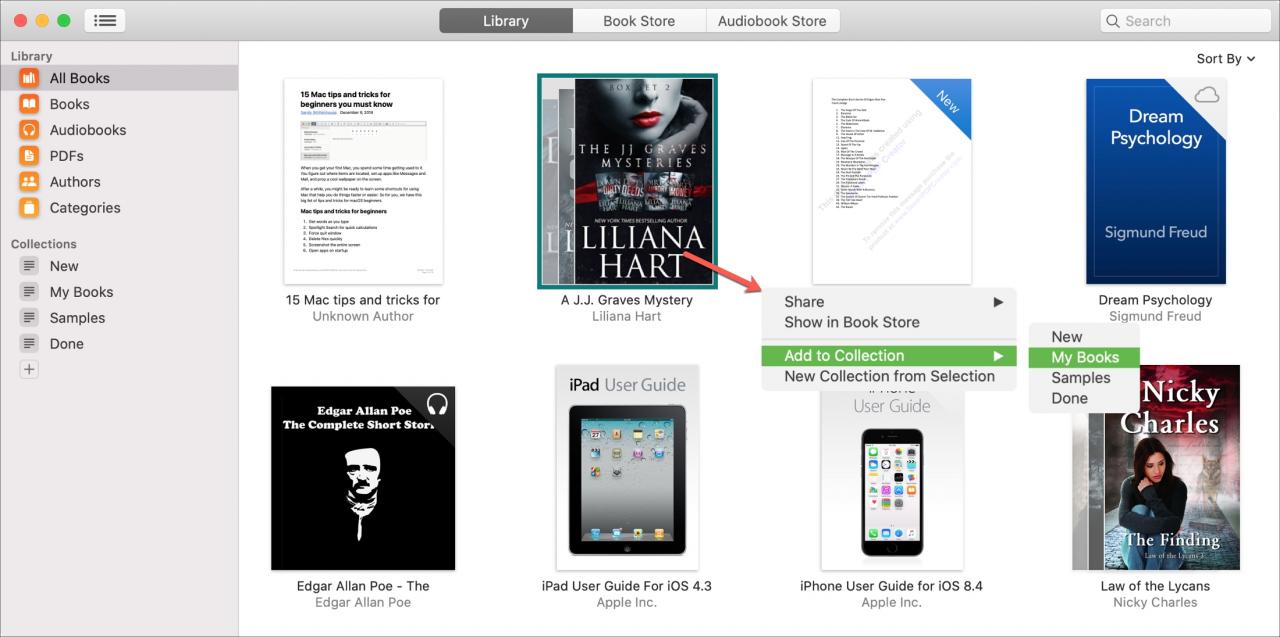This screenshot has width=1280, height=637.
Task: Click the search magnifier icon
Action: [1114, 21]
